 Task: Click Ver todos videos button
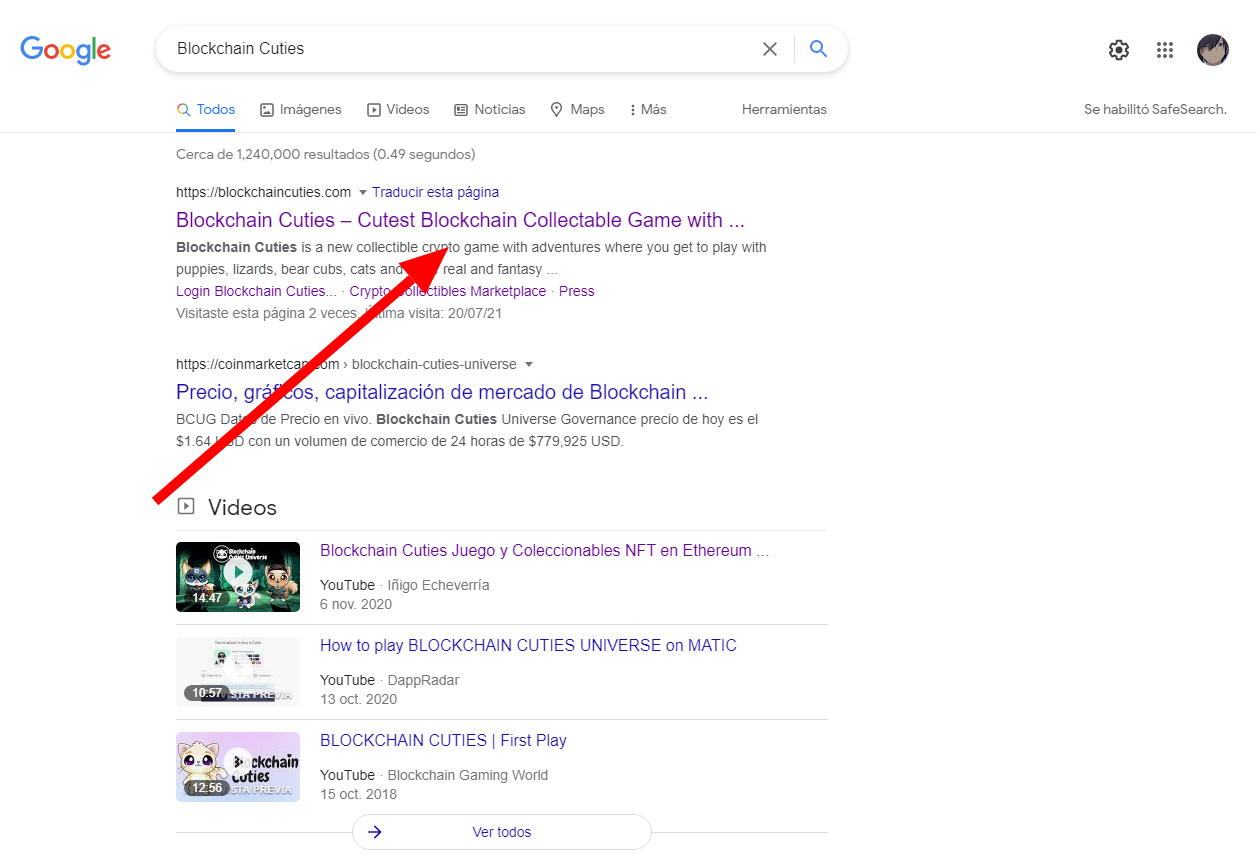(x=502, y=832)
